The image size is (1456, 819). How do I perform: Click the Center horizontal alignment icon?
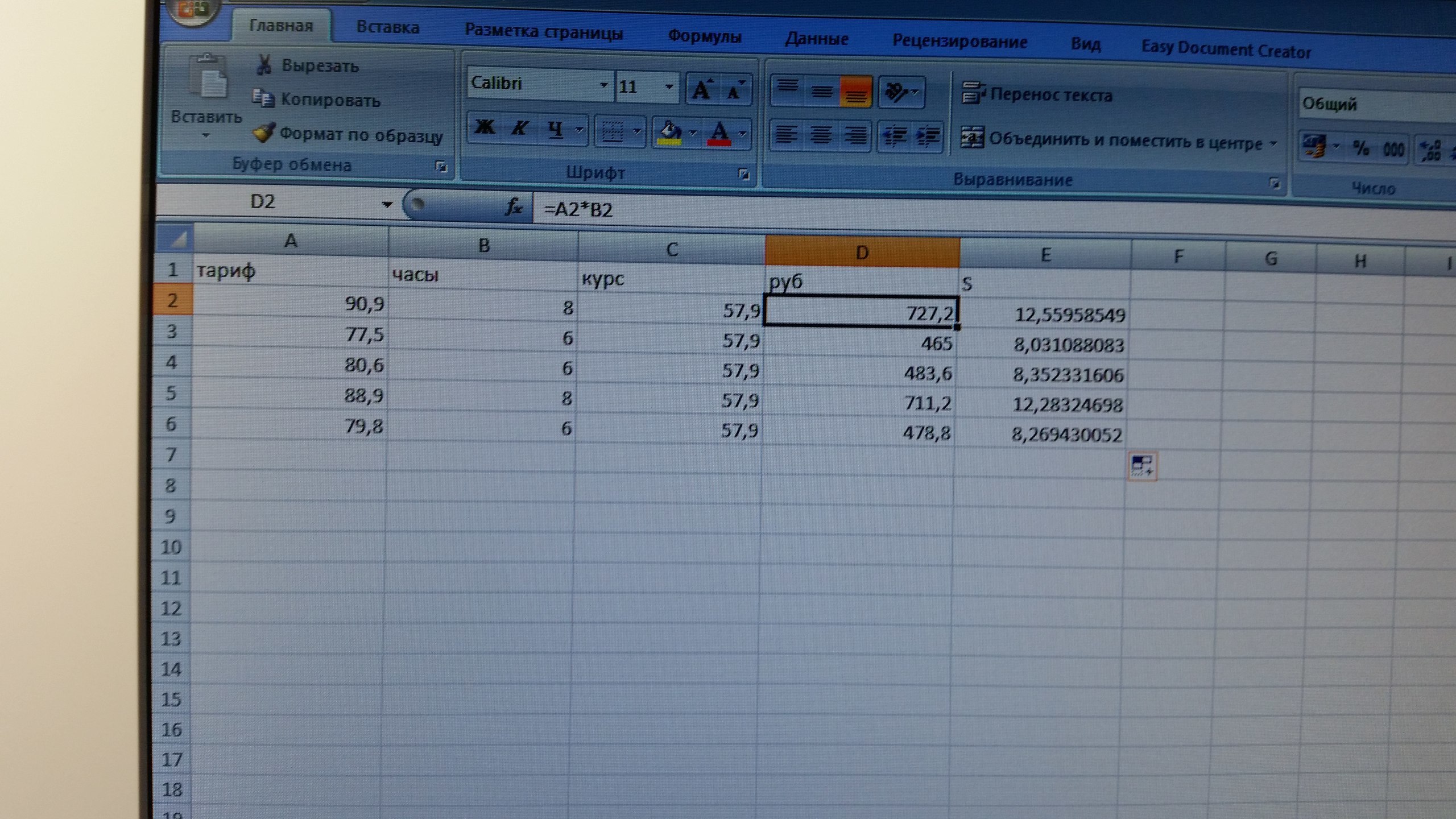pos(821,135)
